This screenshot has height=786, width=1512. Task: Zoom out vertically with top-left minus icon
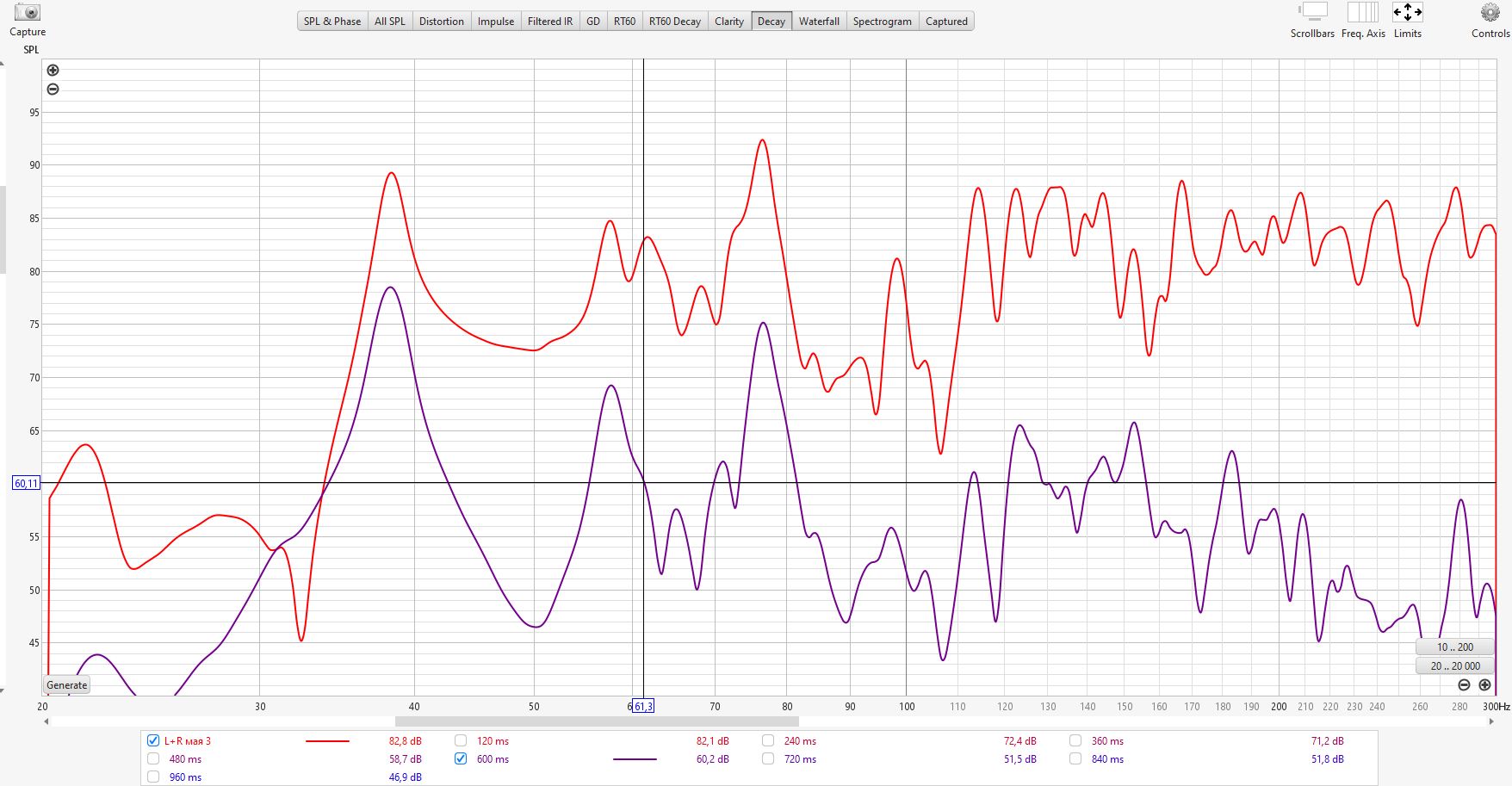pyautogui.click(x=53, y=90)
